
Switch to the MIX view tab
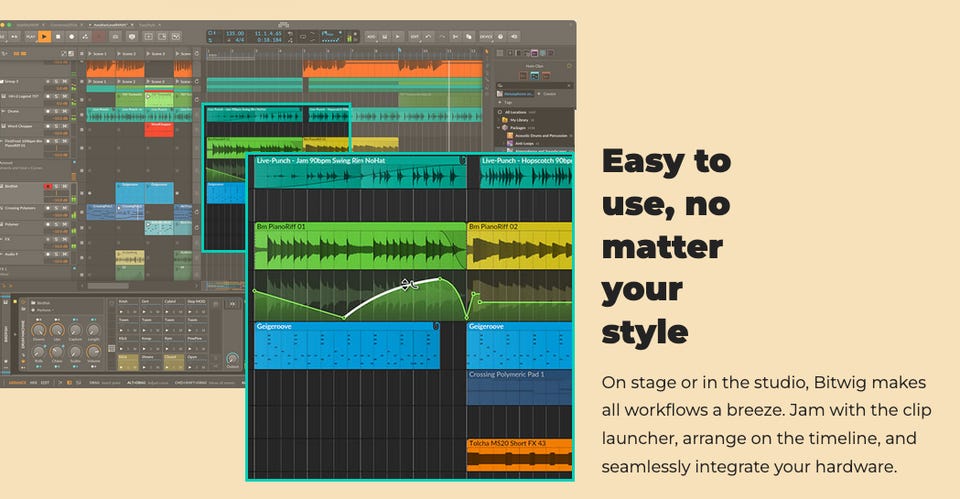[33, 382]
